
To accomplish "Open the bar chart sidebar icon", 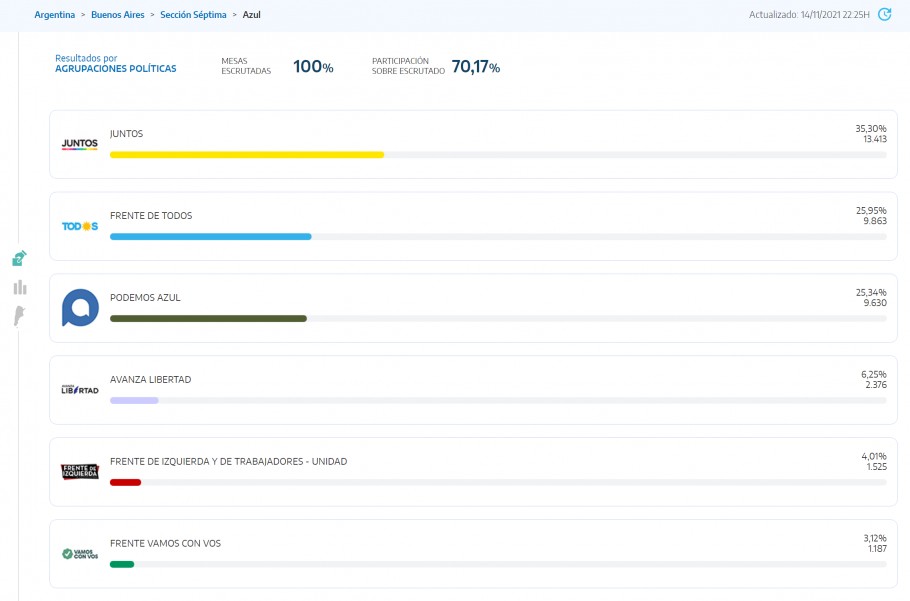I will tap(20, 287).
